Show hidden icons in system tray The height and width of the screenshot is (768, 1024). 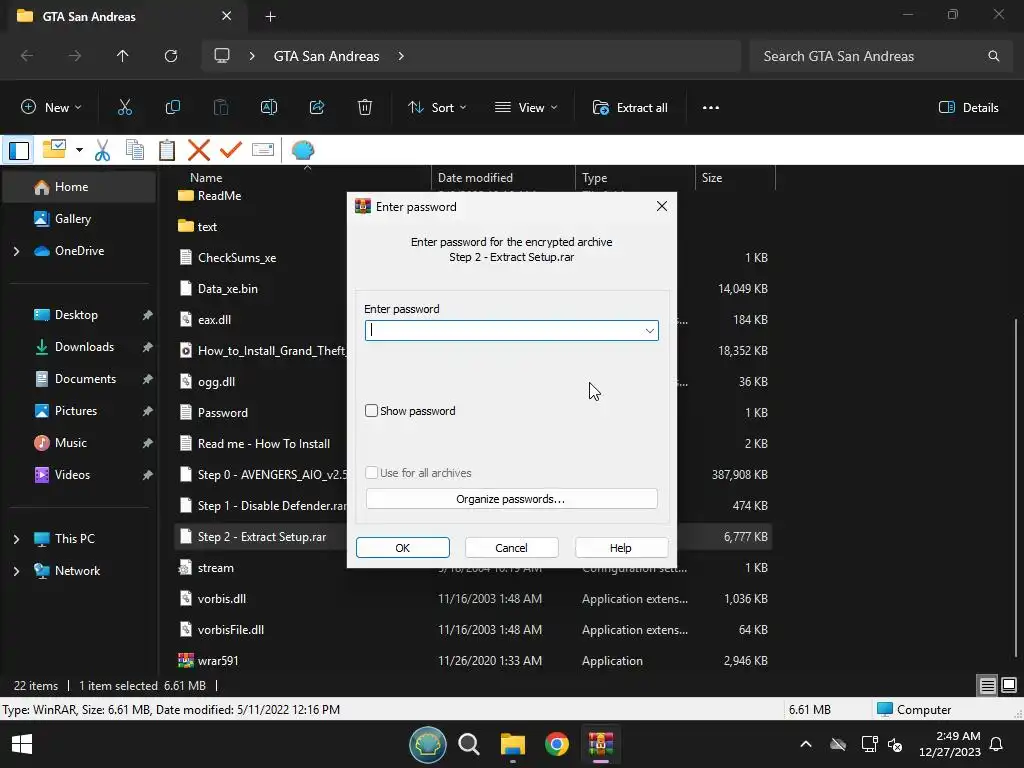coord(806,744)
